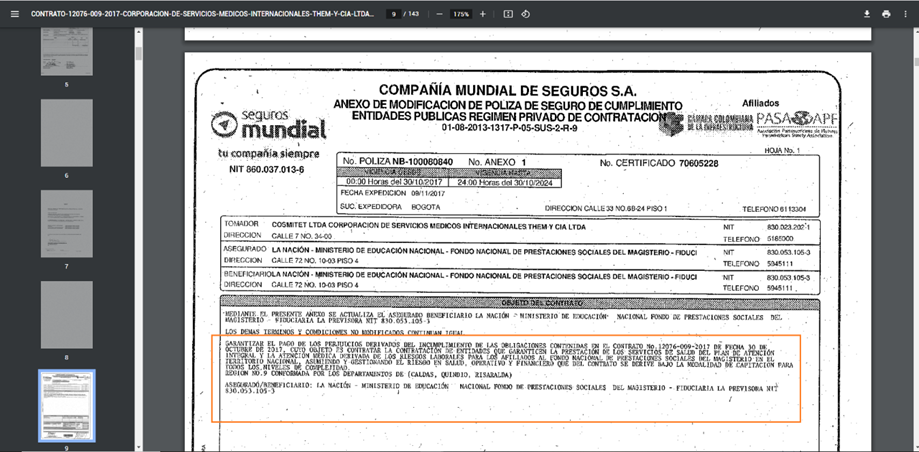
Task: Edit the current page number field
Action: [393, 14]
